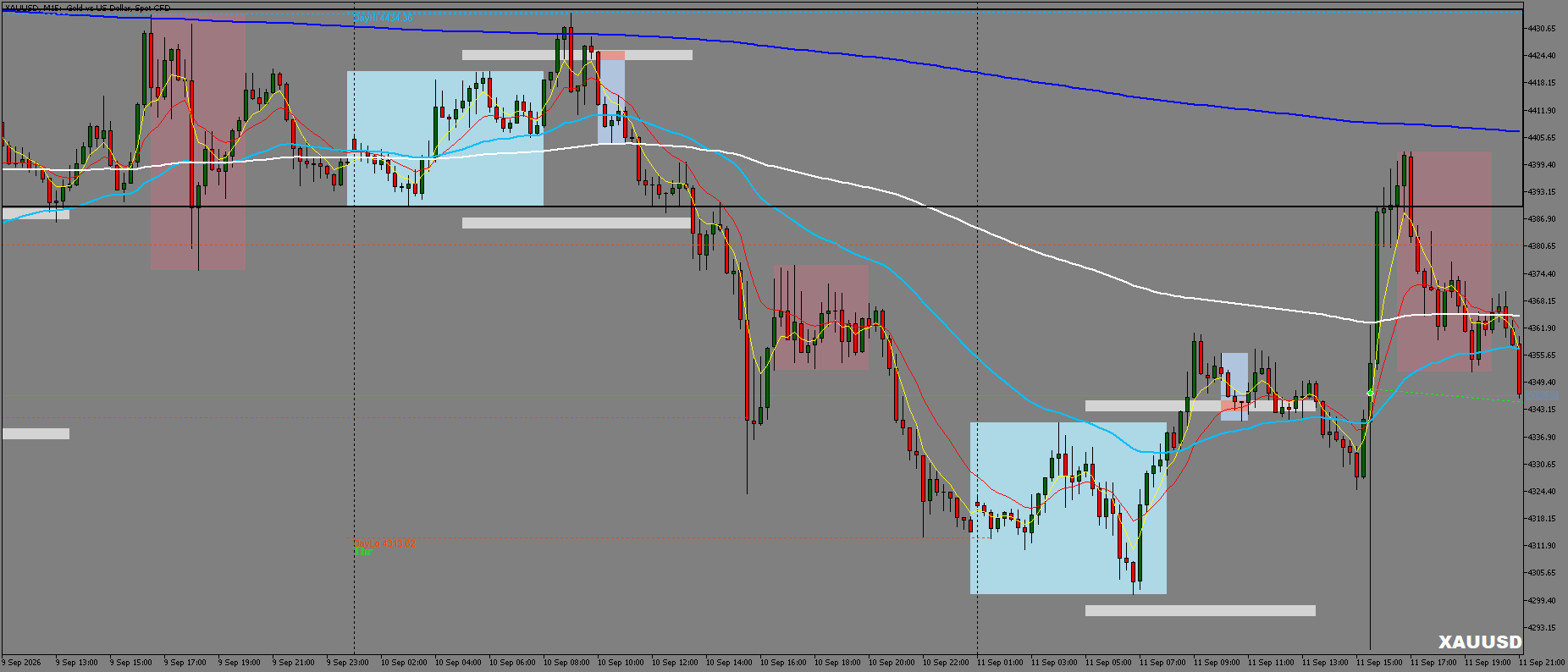Select the 10 Sep 20:00 time label

pos(892,663)
